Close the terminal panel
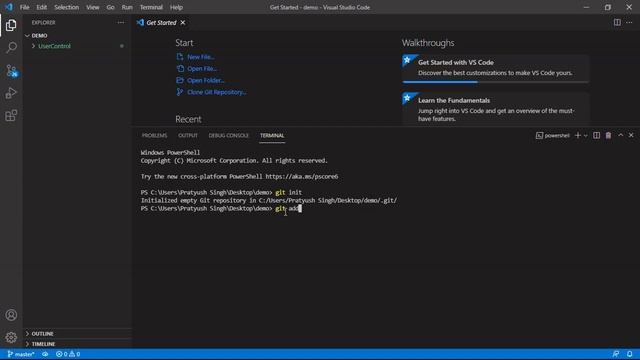This screenshot has height=360, width=640. (x=631, y=135)
